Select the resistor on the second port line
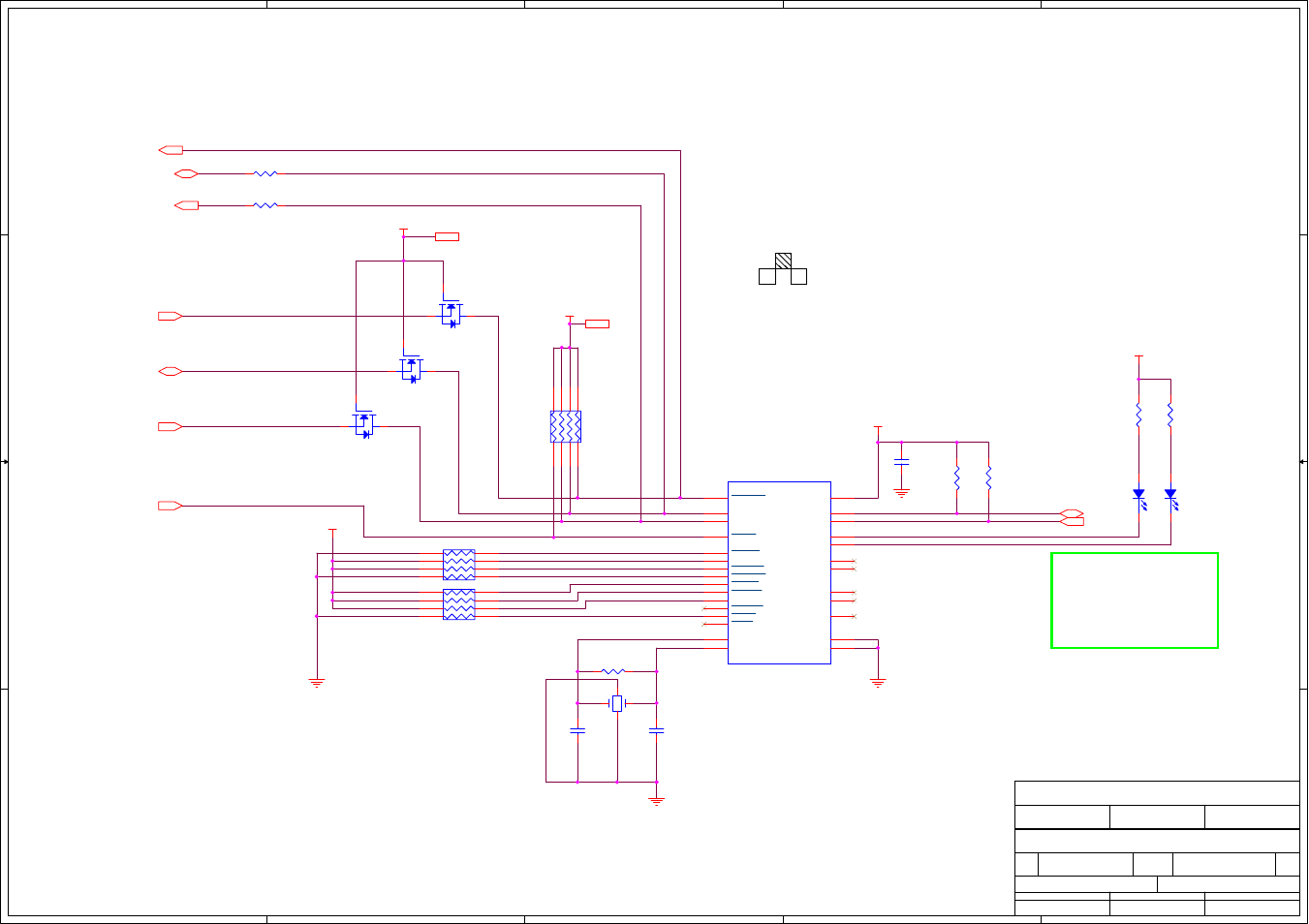Screen dimensions: 1309x924 [265, 173]
